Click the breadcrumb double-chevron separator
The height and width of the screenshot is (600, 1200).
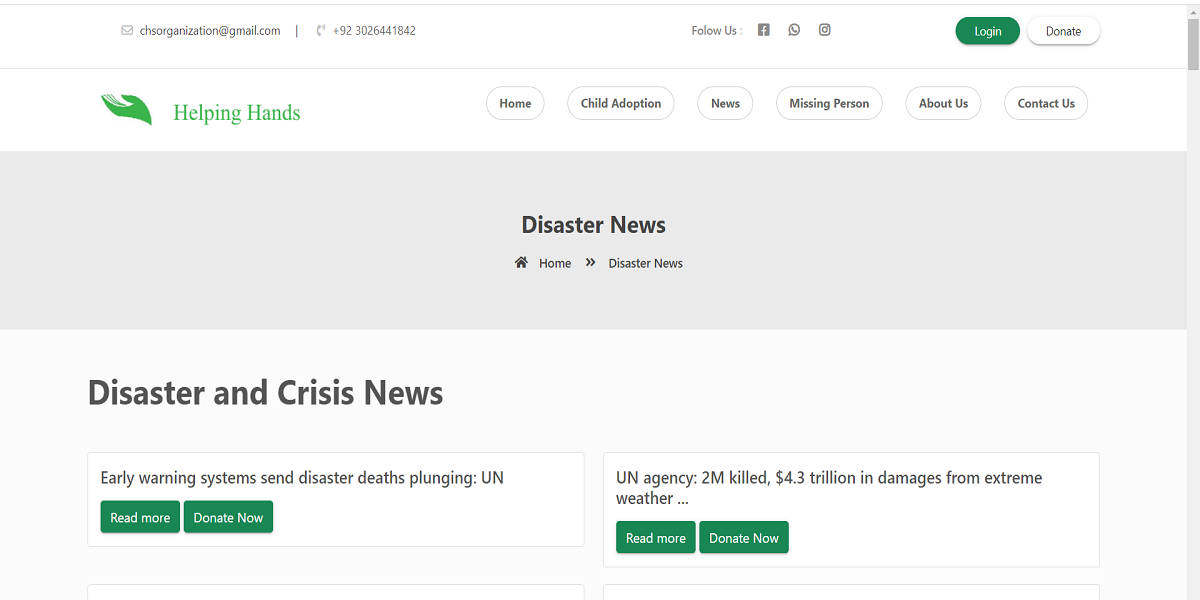pos(590,263)
